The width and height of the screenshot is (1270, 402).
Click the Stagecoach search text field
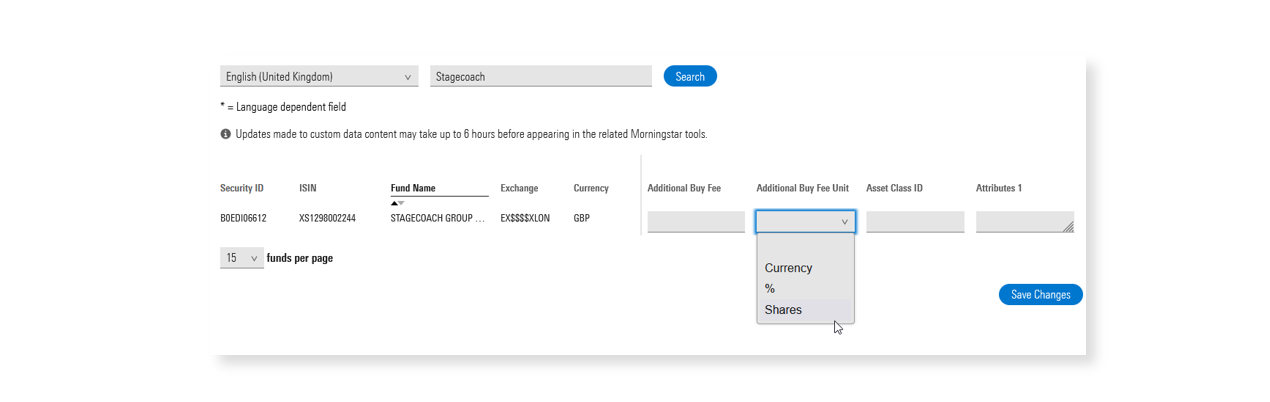pos(540,77)
